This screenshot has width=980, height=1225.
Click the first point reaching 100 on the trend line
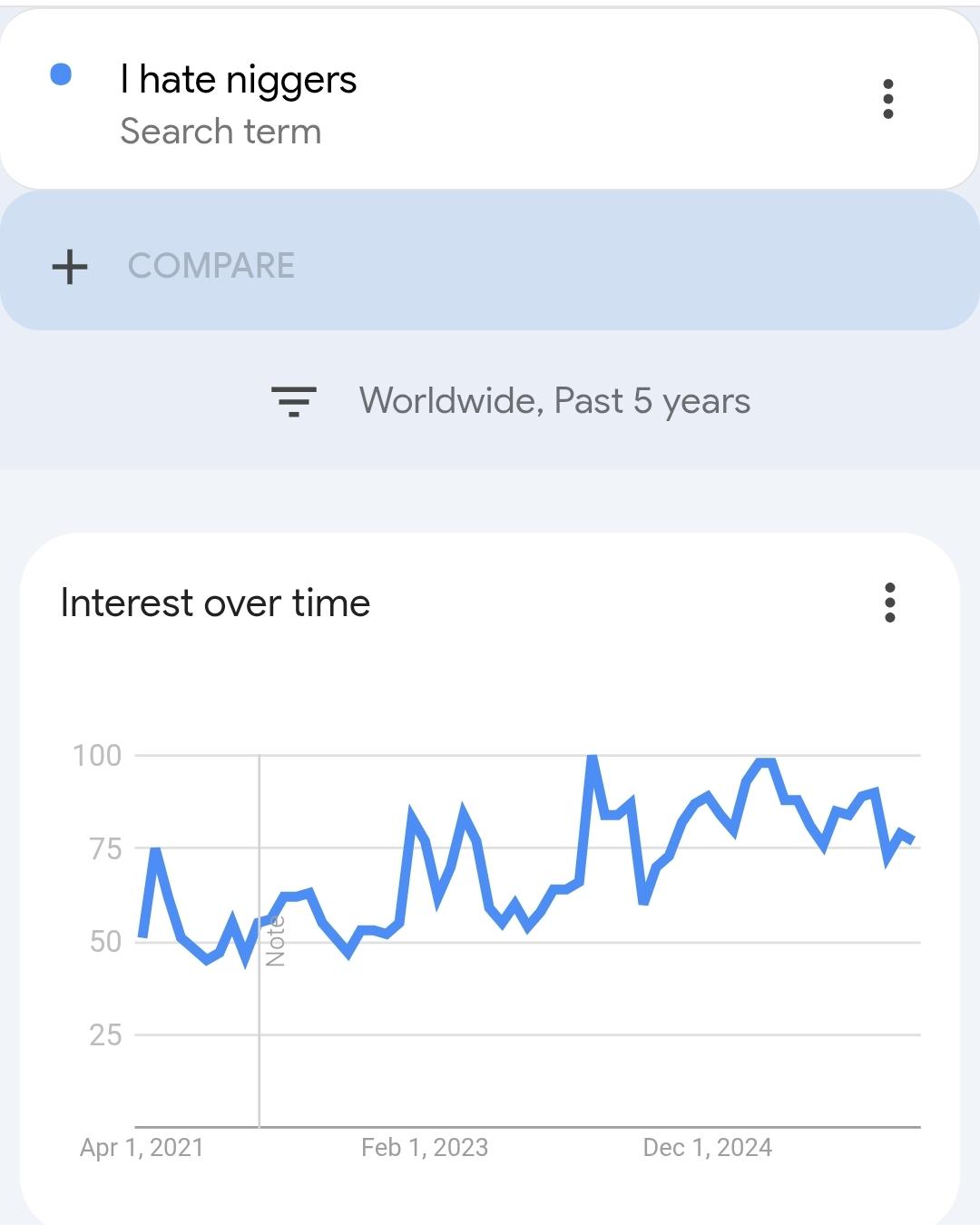(x=593, y=757)
